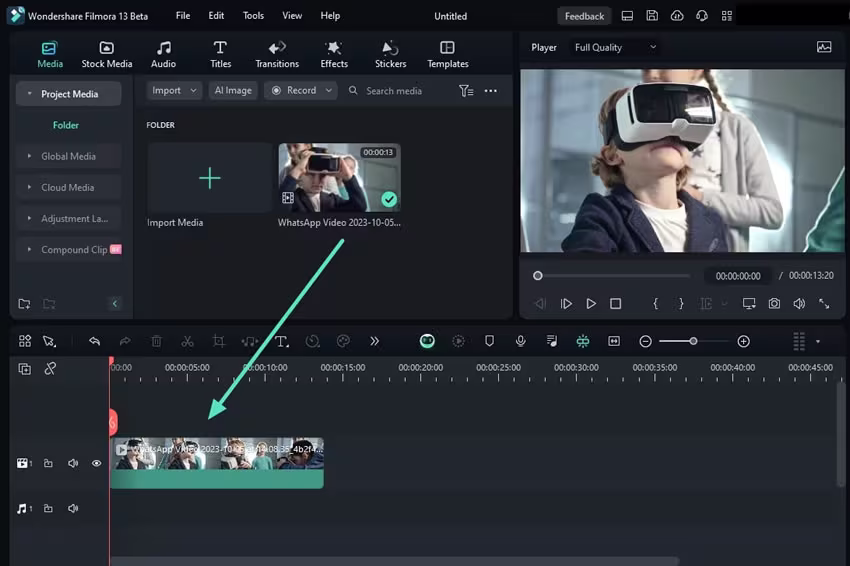Toggle video track 1 visibility eye
Image resolution: width=850 pixels, height=566 pixels.
96,464
